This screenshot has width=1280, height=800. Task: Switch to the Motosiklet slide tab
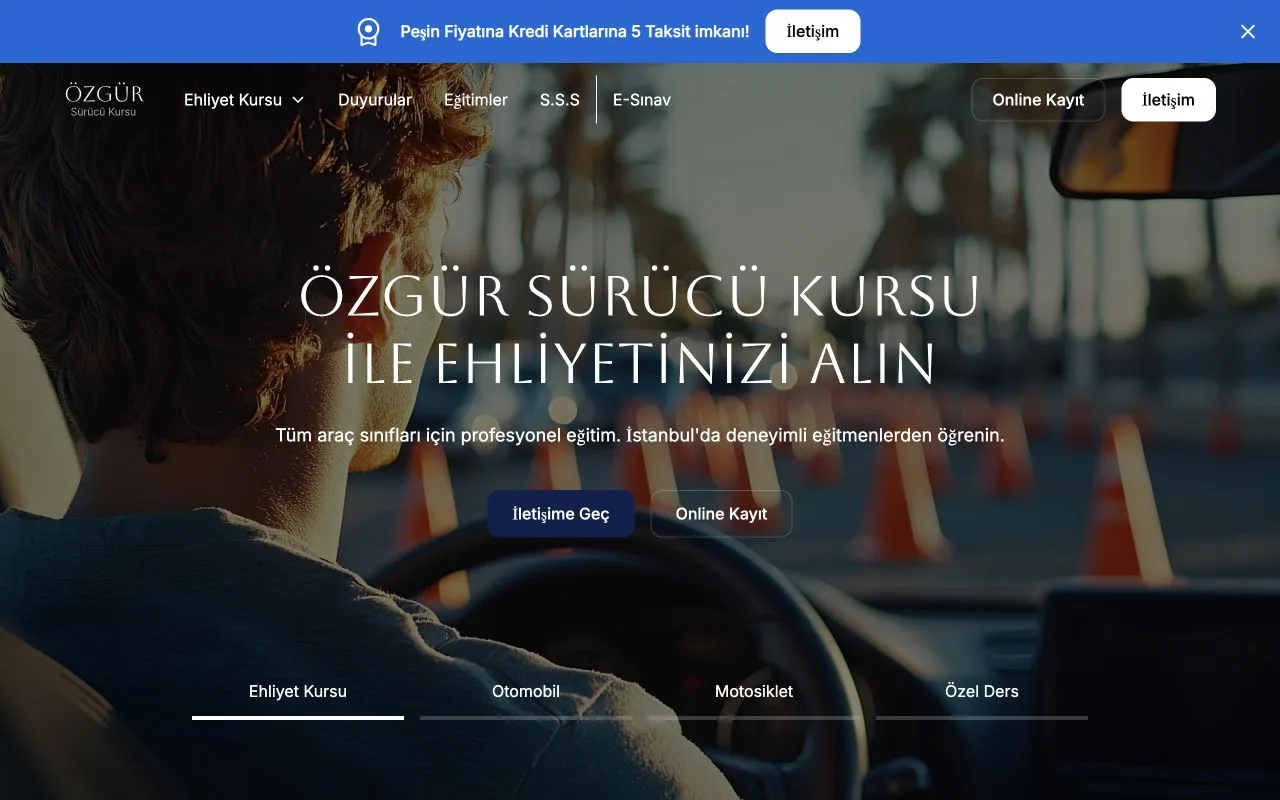[754, 693]
